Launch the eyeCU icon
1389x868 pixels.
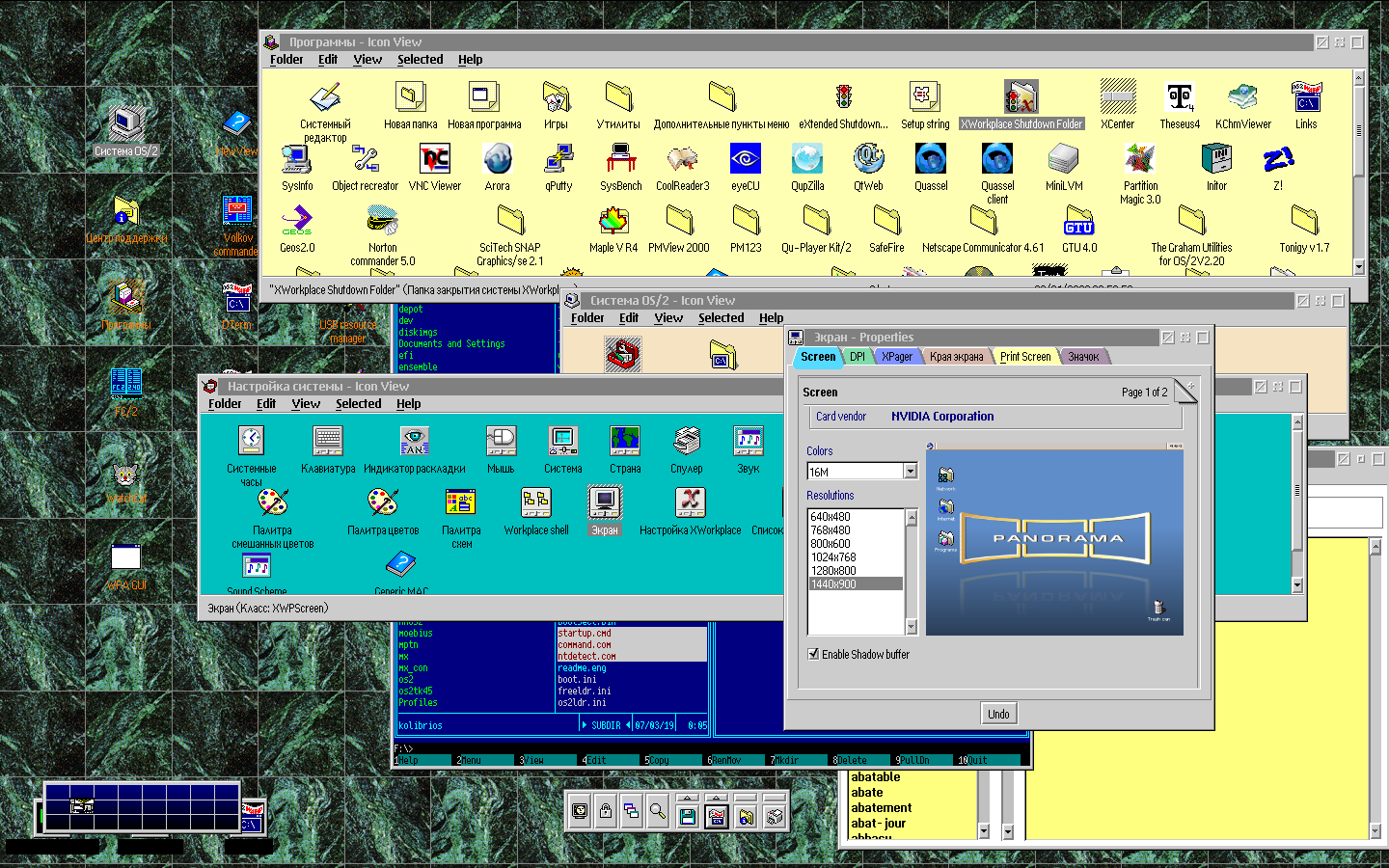point(745,159)
